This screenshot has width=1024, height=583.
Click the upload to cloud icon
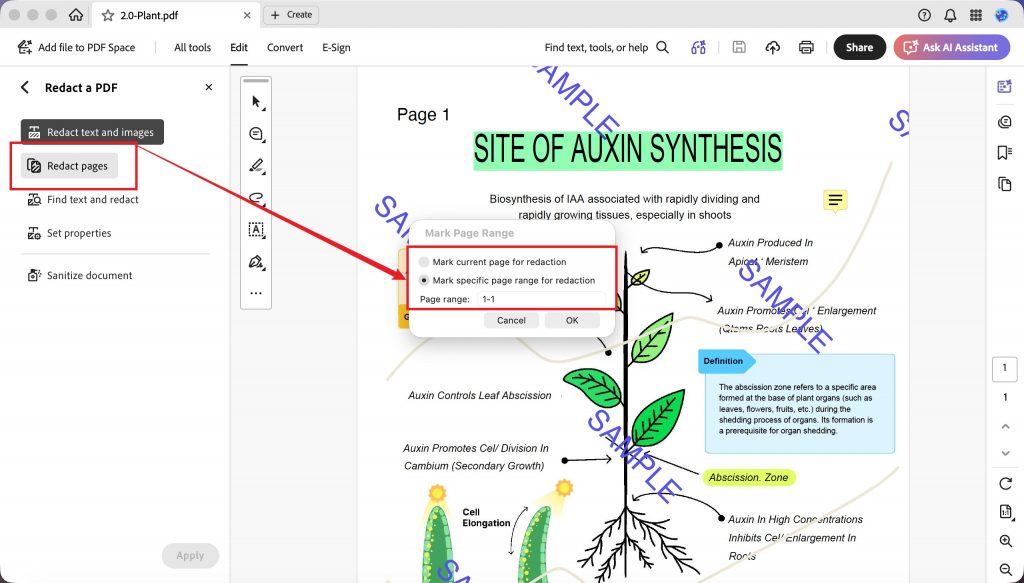(x=773, y=47)
